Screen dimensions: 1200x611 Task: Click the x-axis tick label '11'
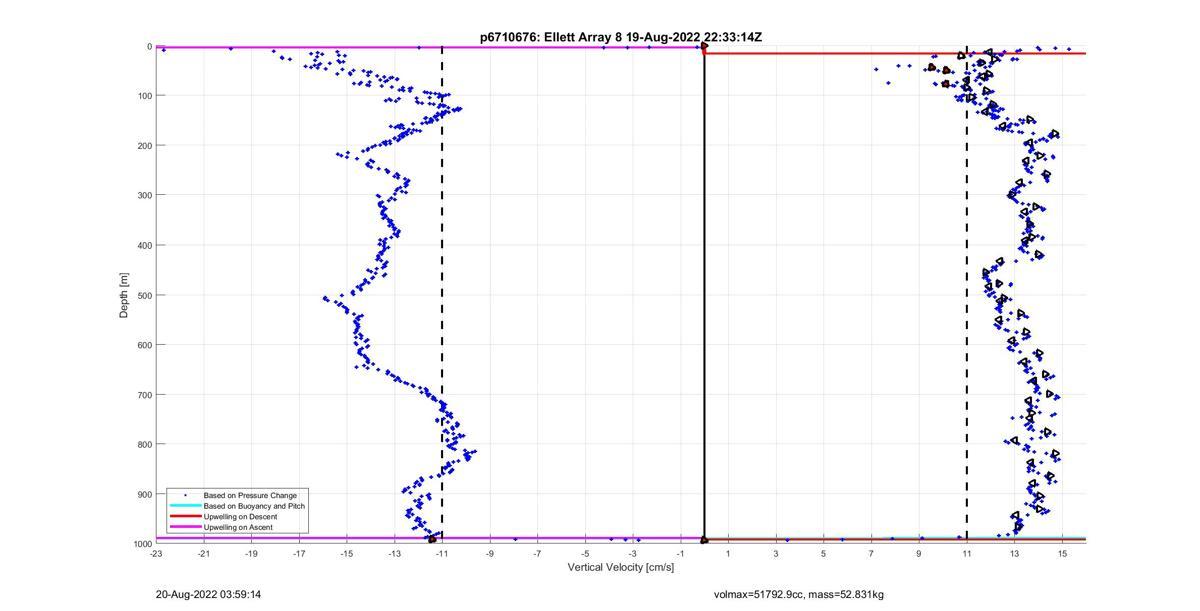pos(967,553)
